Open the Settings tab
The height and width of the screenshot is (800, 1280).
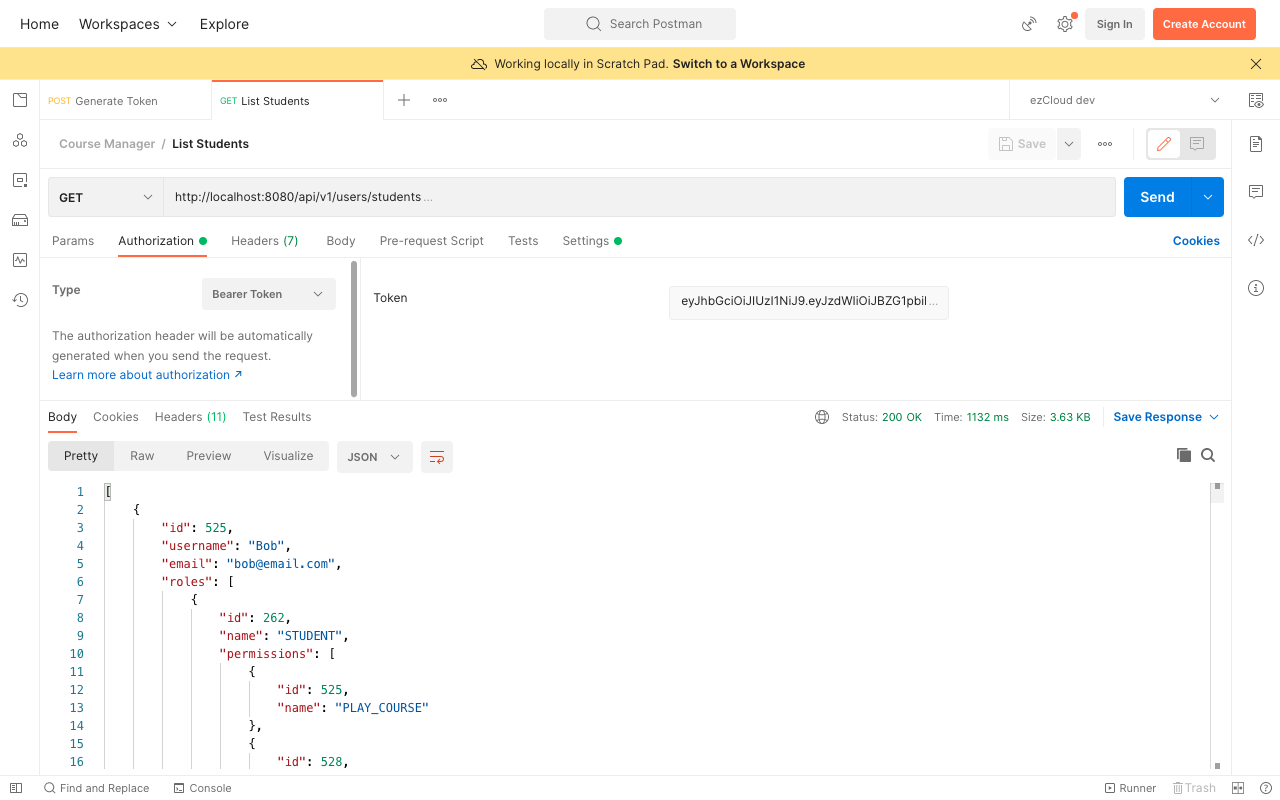tap(592, 241)
